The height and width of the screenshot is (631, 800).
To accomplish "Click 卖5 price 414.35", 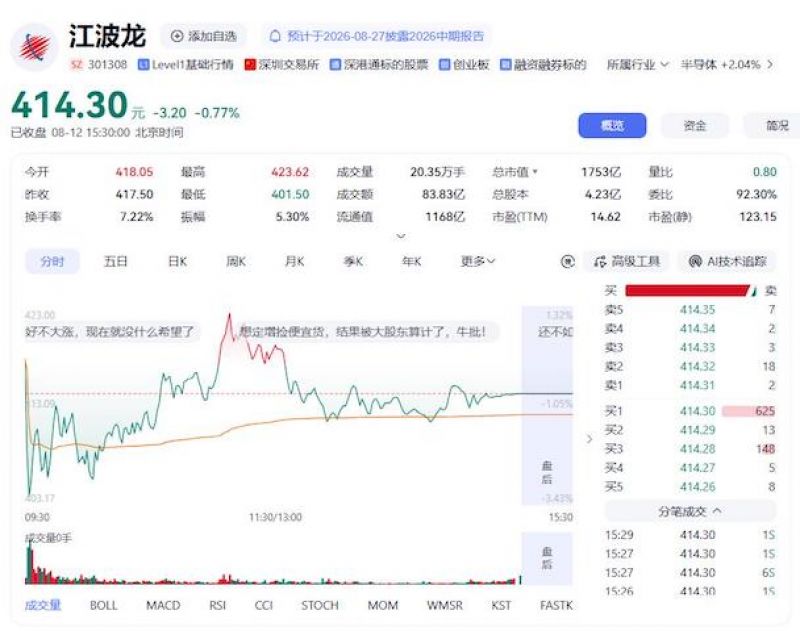I will (697, 310).
